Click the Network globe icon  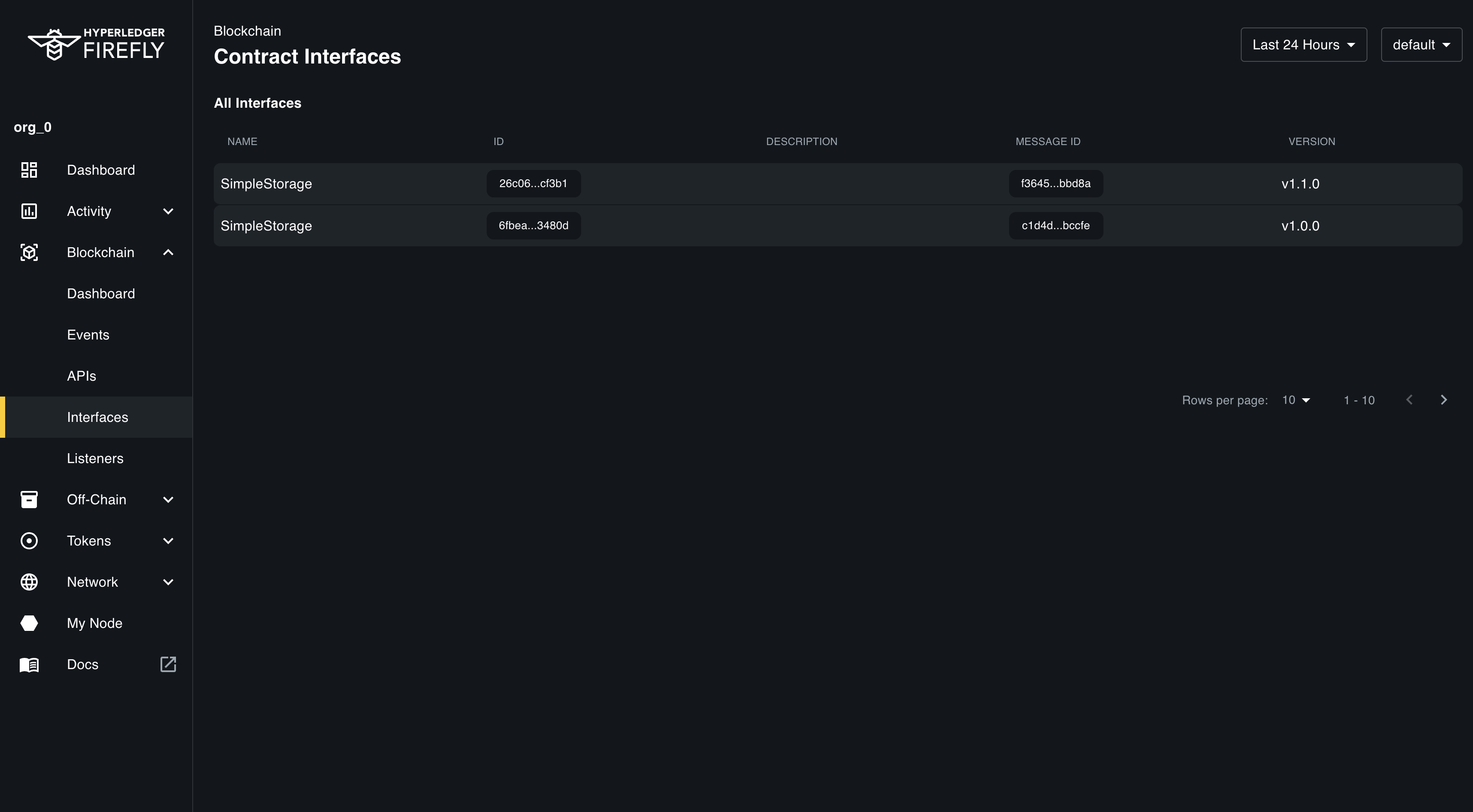coord(29,582)
